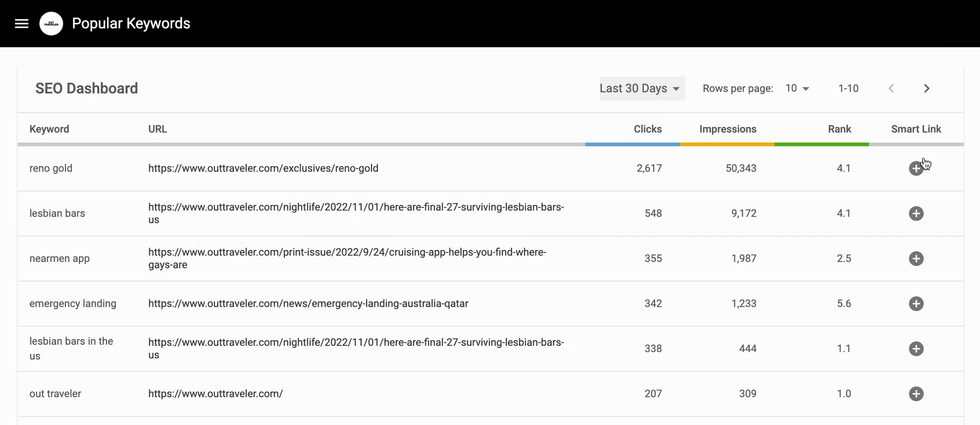Open the Last 30 Days dropdown

click(641, 89)
